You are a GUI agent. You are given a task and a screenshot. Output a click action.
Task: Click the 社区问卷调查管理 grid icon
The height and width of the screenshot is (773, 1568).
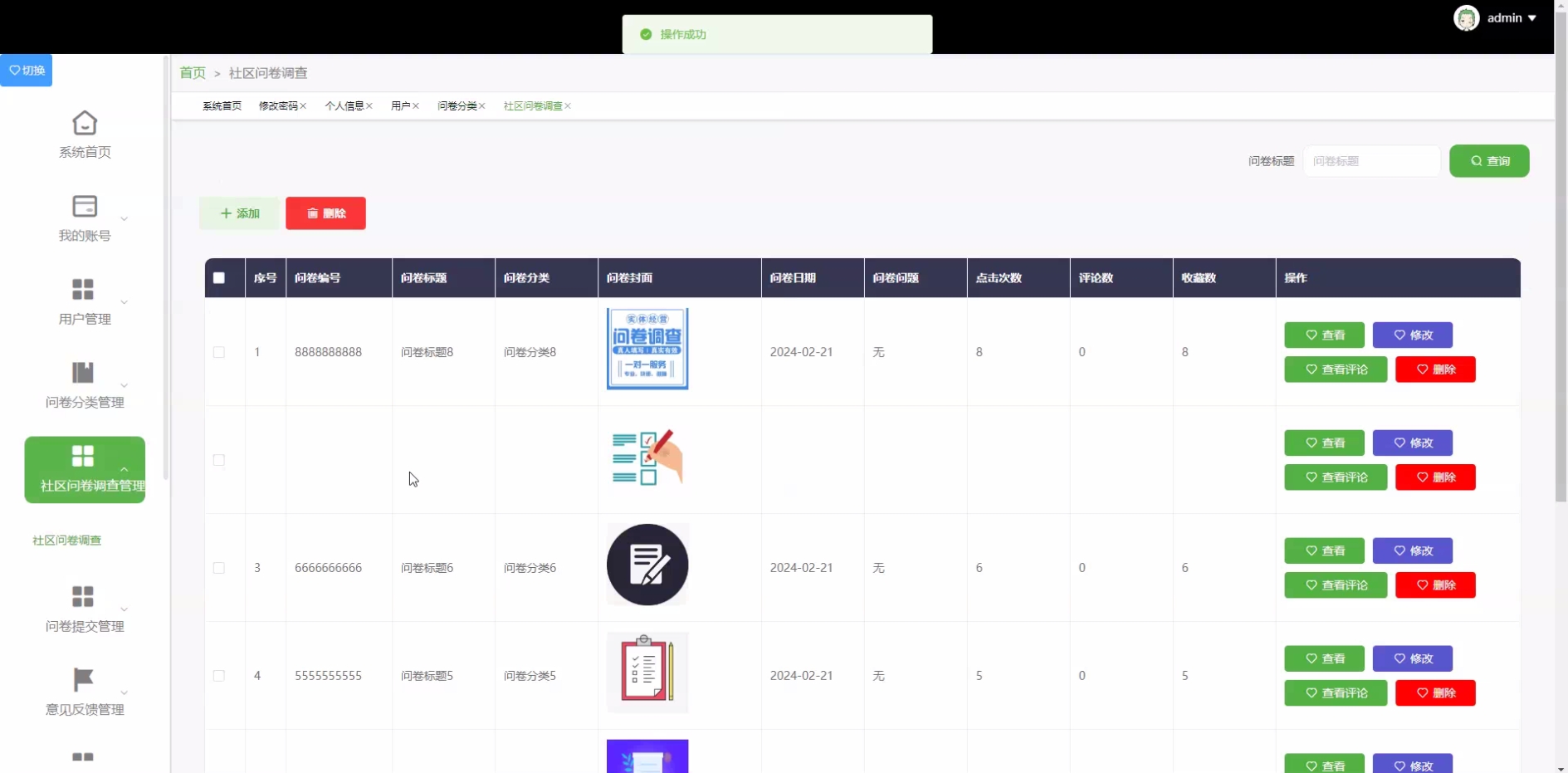(x=83, y=456)
